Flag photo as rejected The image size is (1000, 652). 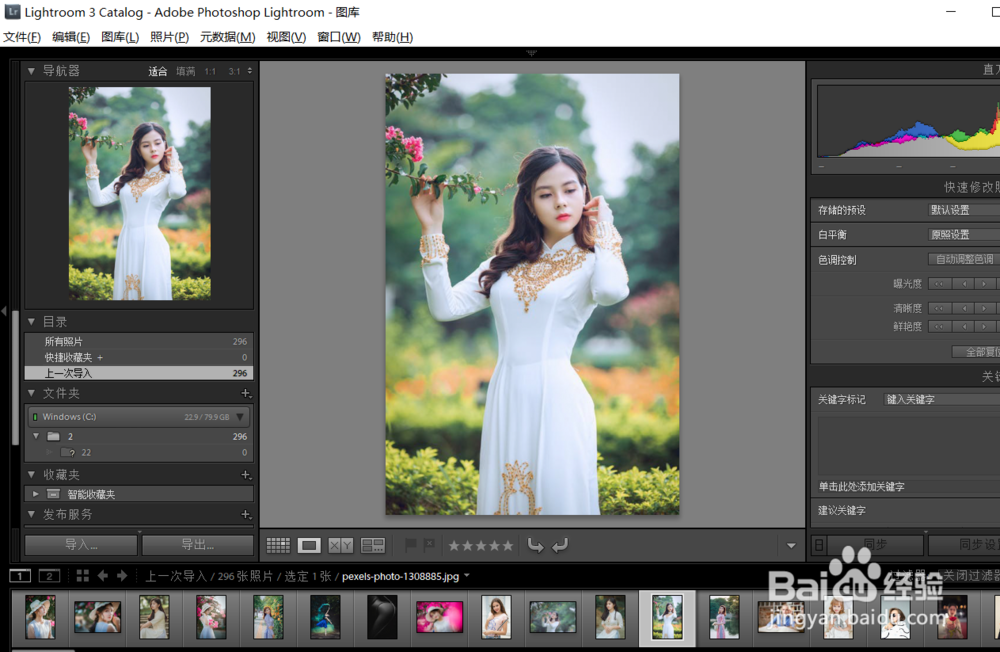[429, 545]
